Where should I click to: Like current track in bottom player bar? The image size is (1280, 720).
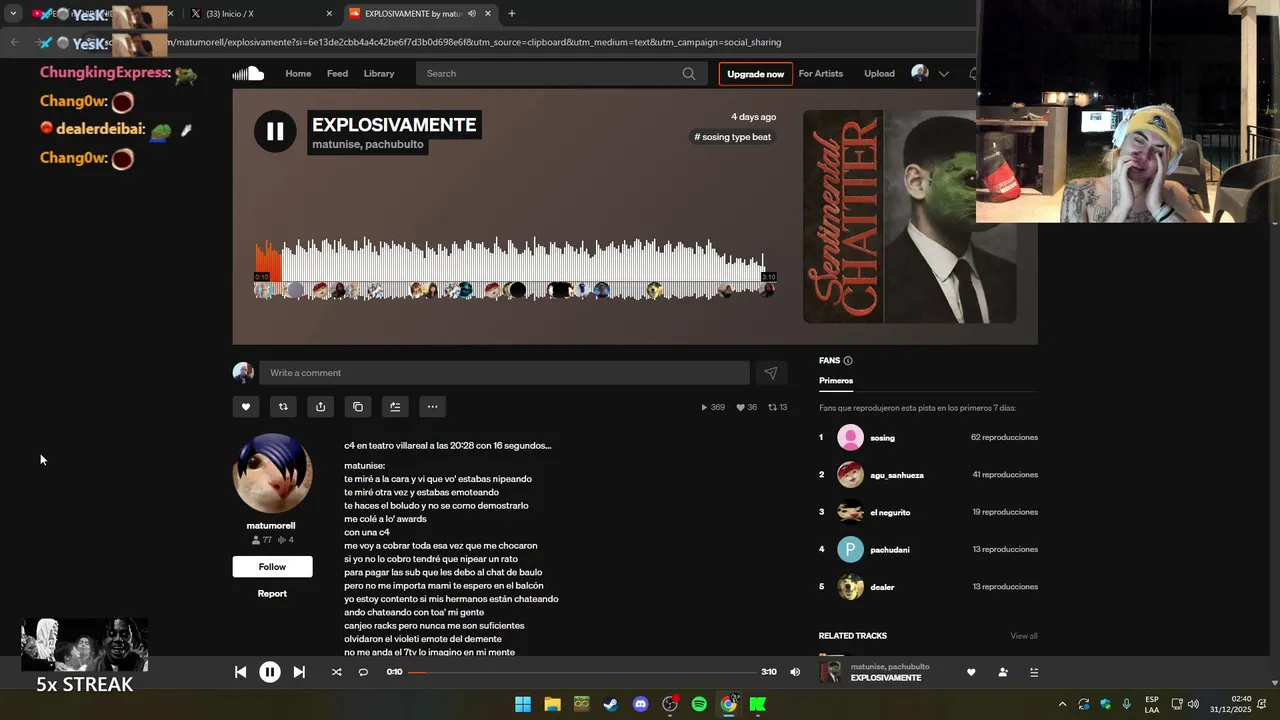pos(971,672)
